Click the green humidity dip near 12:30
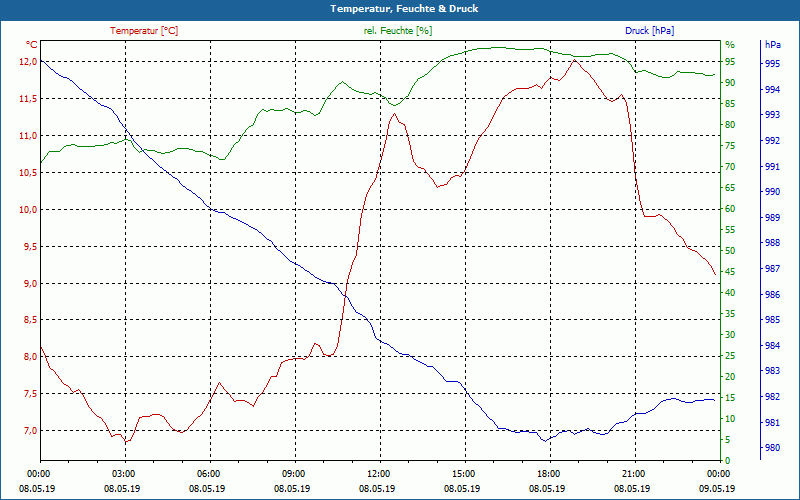The height and width of the screenshot is (500, 800). coord(394,105)
